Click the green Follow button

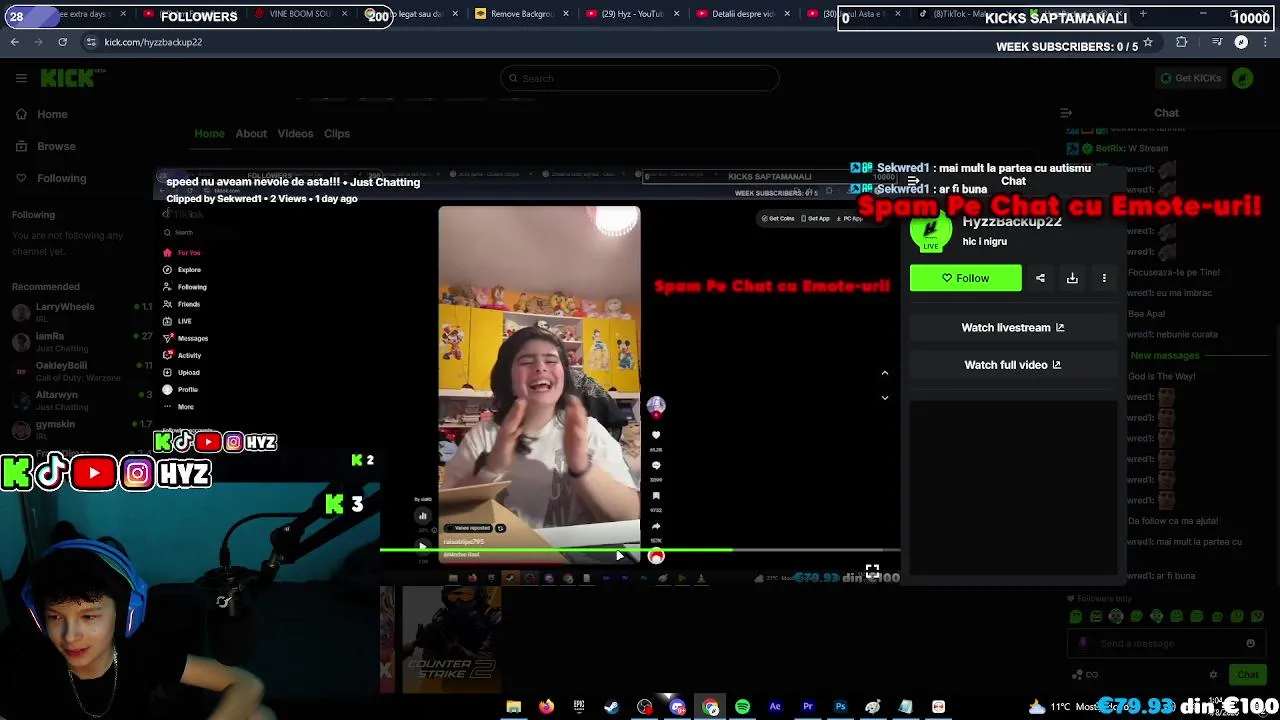[x=966, y=278]
